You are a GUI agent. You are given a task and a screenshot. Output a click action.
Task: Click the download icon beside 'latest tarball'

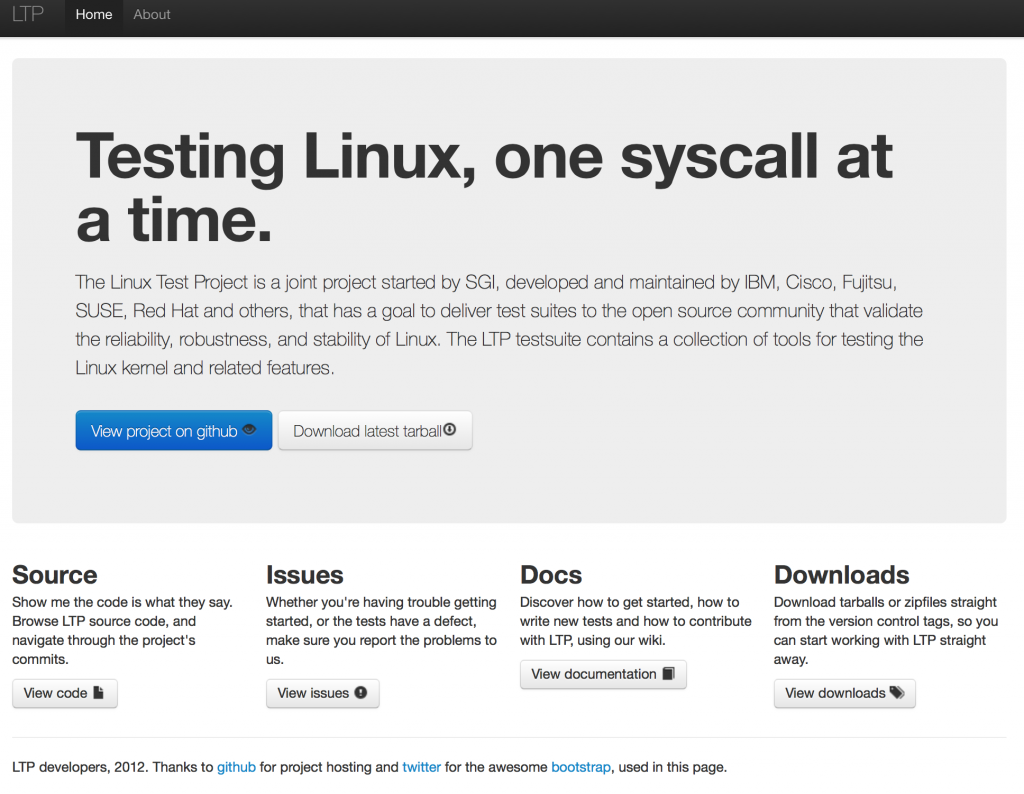tap(450, 429)
